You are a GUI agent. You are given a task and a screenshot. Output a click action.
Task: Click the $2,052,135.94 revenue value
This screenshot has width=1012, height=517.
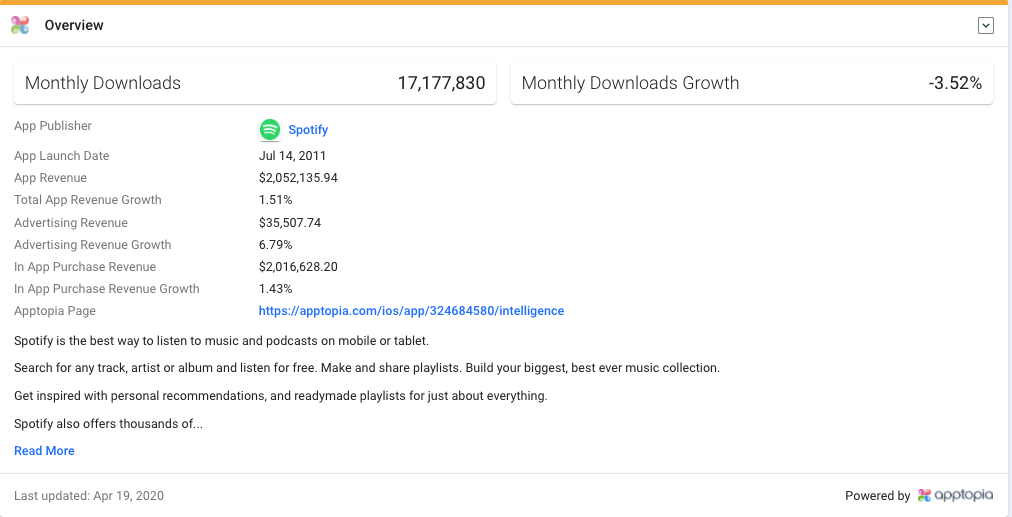point(298,177)
